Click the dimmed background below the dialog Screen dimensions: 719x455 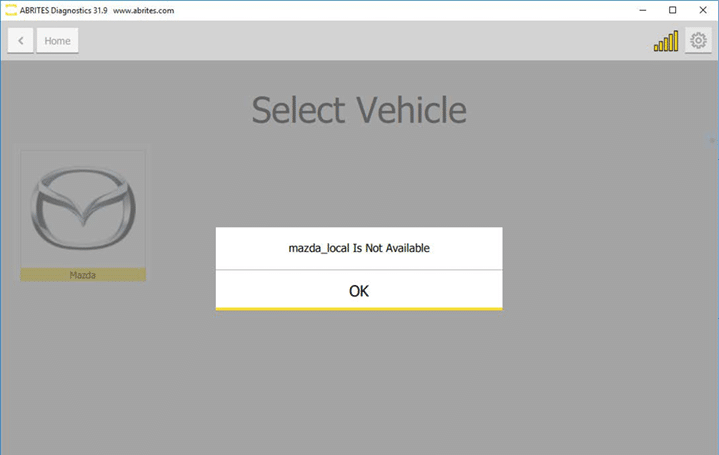point(358,390)
